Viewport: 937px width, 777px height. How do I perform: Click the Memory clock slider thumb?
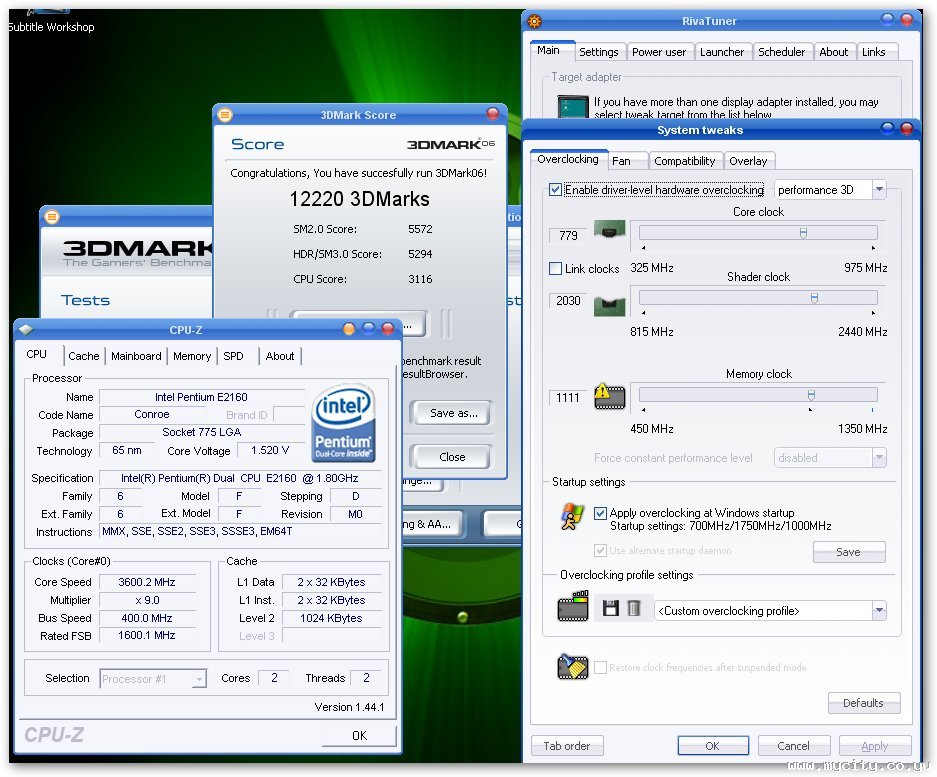click(811, 395)
